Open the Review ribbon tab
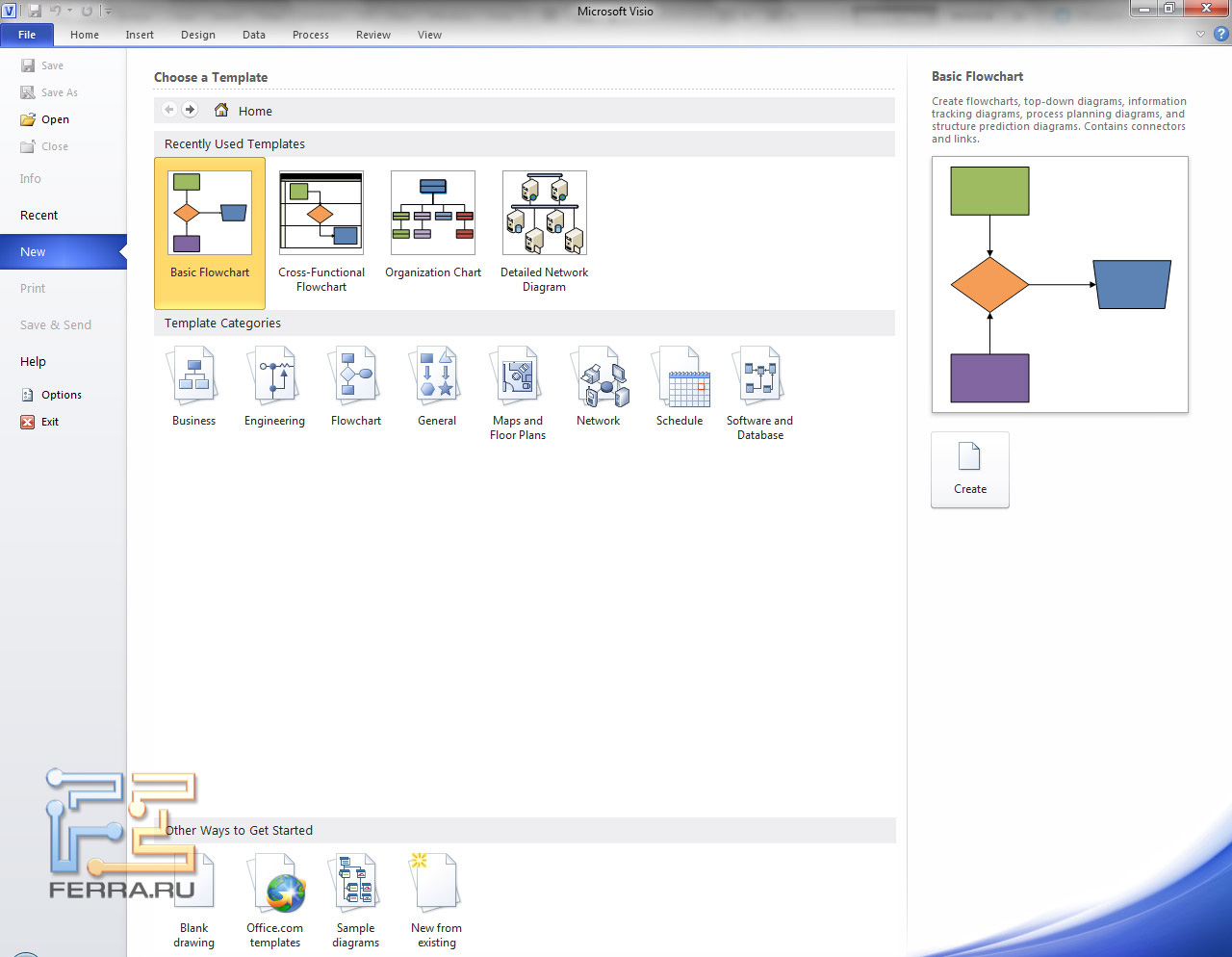Viewport: 1232px width, 957px height. coord(373,35)
